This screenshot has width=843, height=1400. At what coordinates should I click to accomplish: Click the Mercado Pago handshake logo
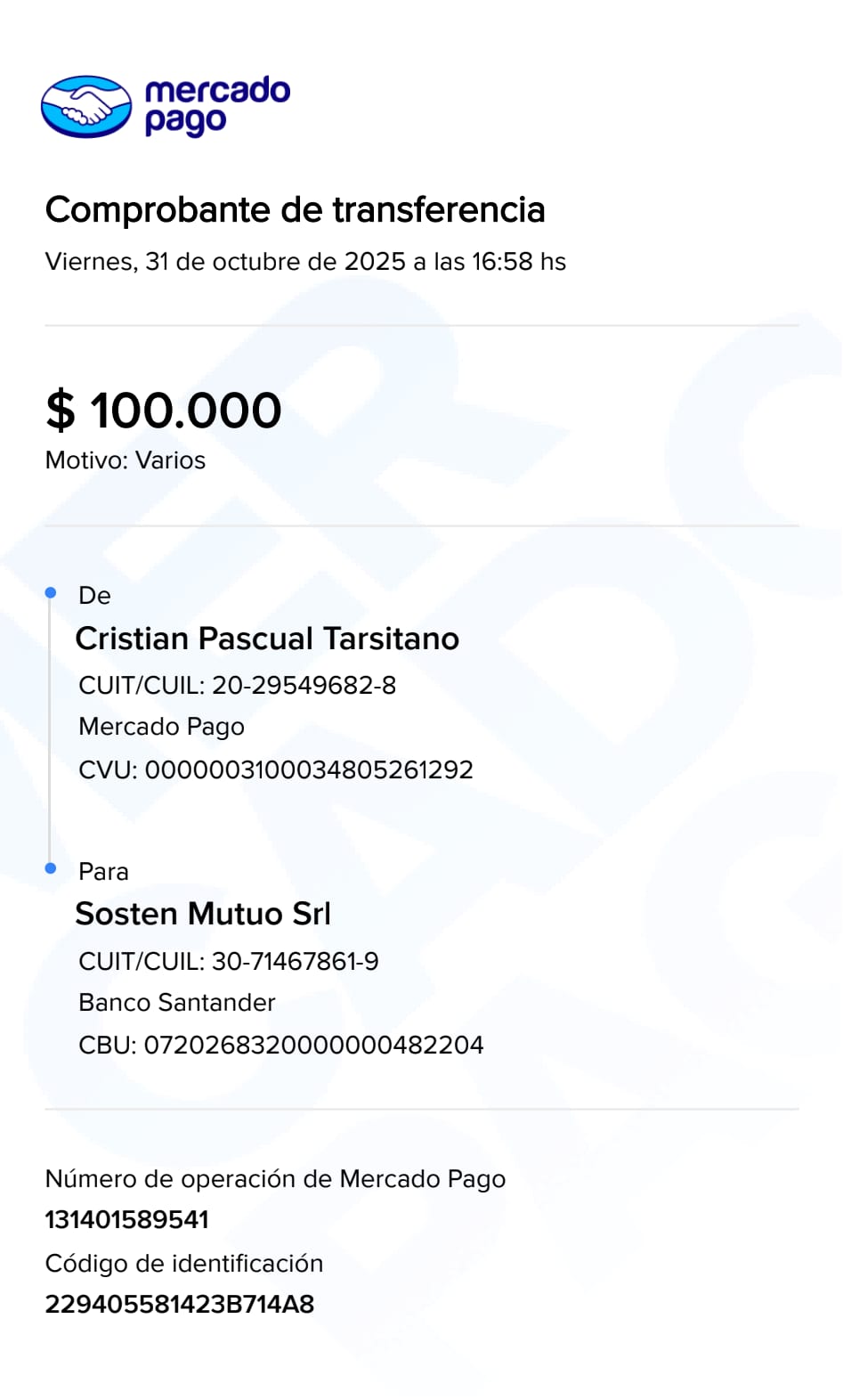pos(86,107)
